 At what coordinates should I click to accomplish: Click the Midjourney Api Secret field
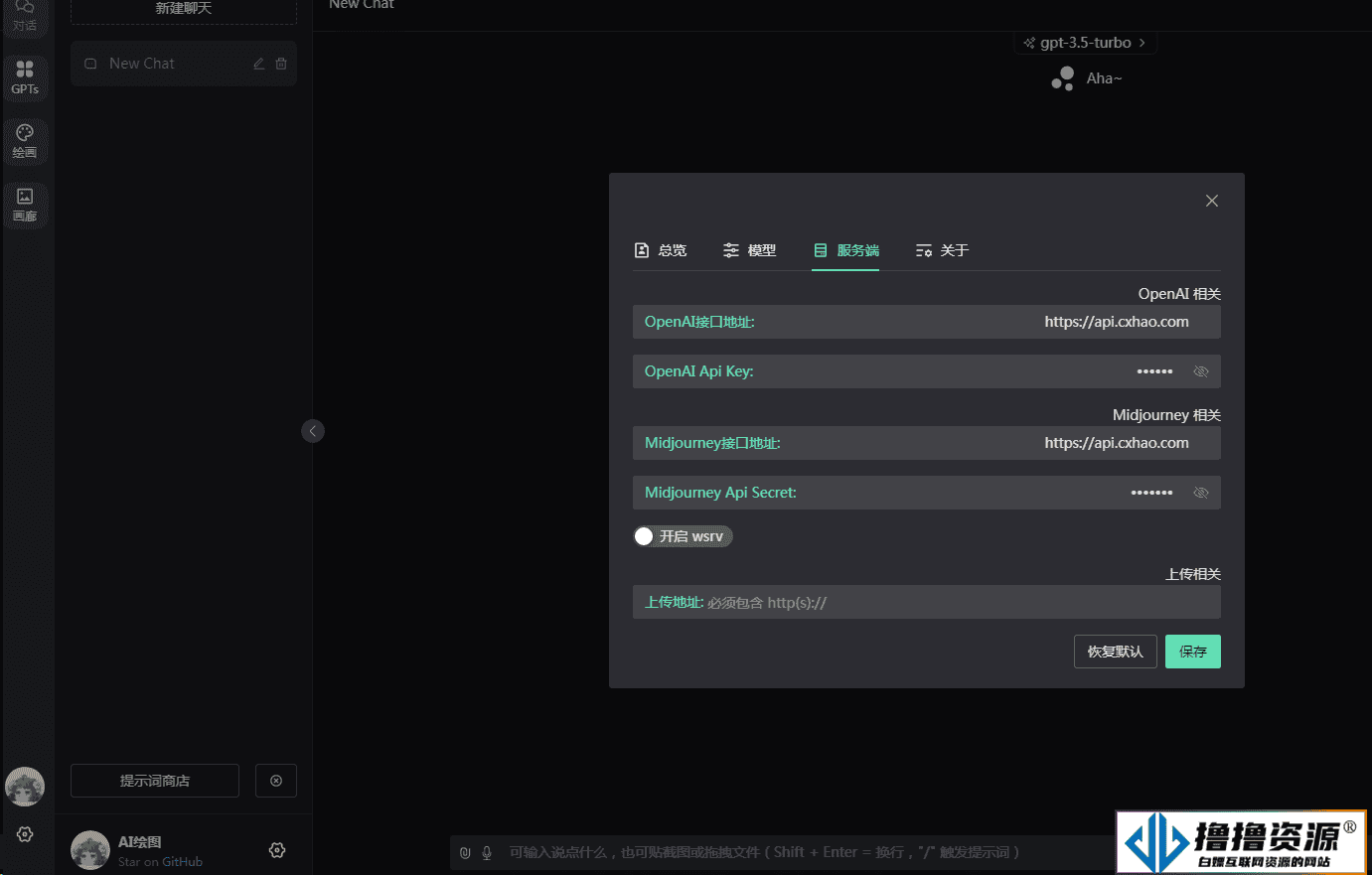[x=927, y=493]
